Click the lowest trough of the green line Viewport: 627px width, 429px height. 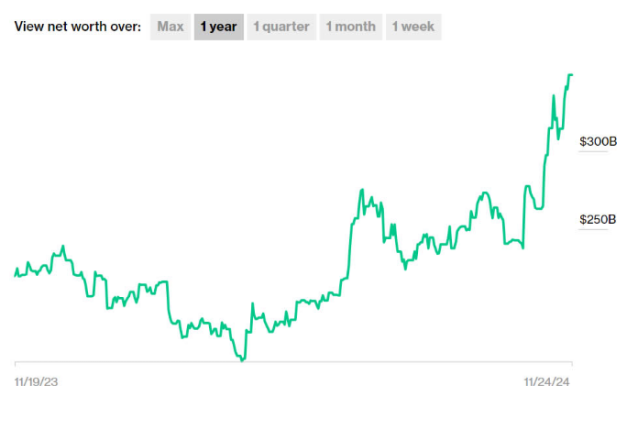click(241, 359)
